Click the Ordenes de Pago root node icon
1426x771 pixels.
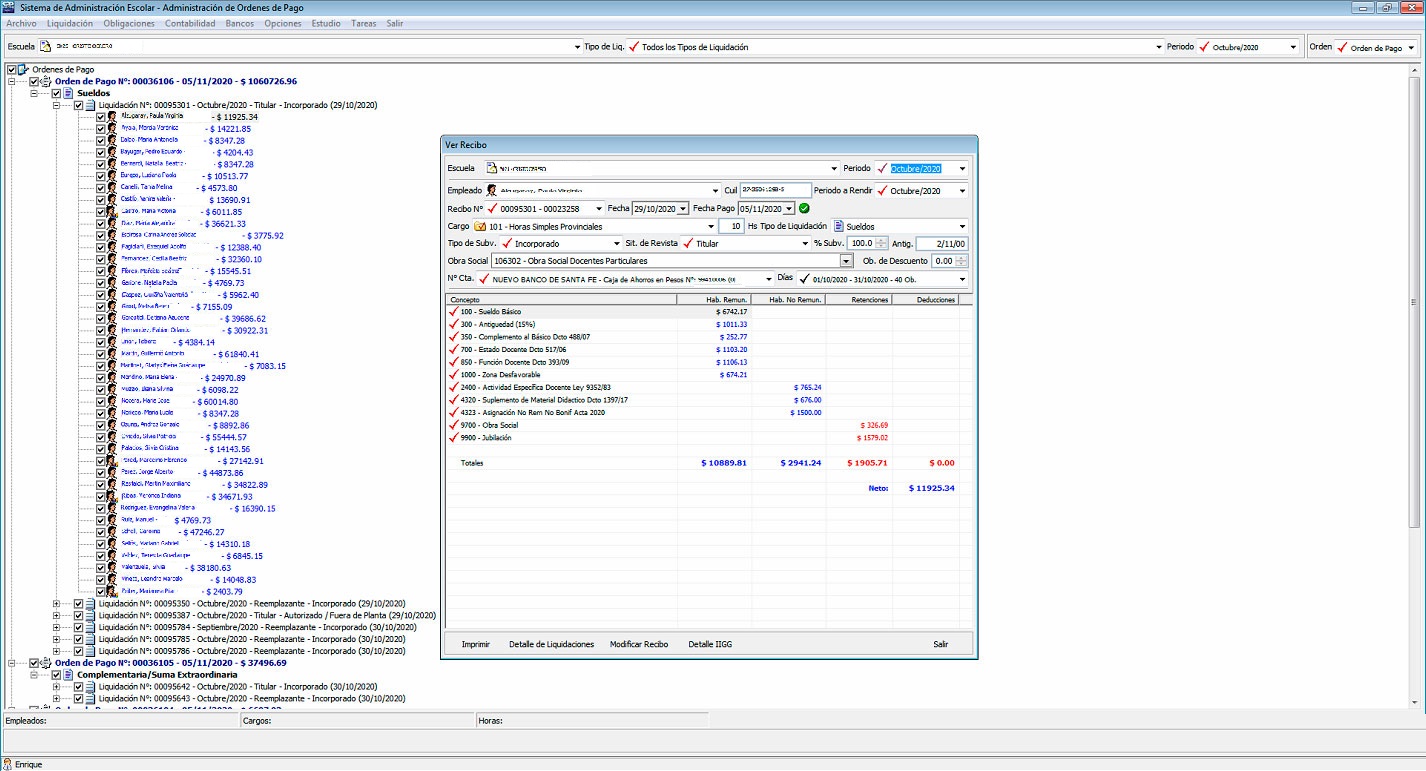24,69
